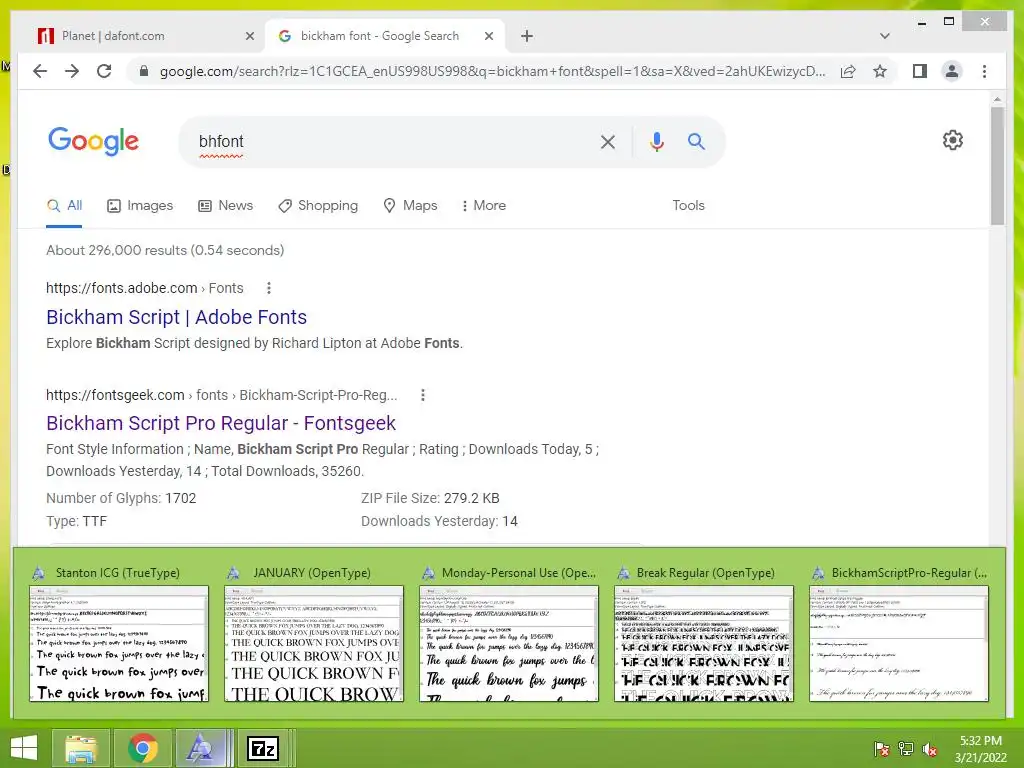Open Bickham Script Pro Regular Fontsgeek link
Viewport: 1024px width, 768px height.
tap(221, 423)
